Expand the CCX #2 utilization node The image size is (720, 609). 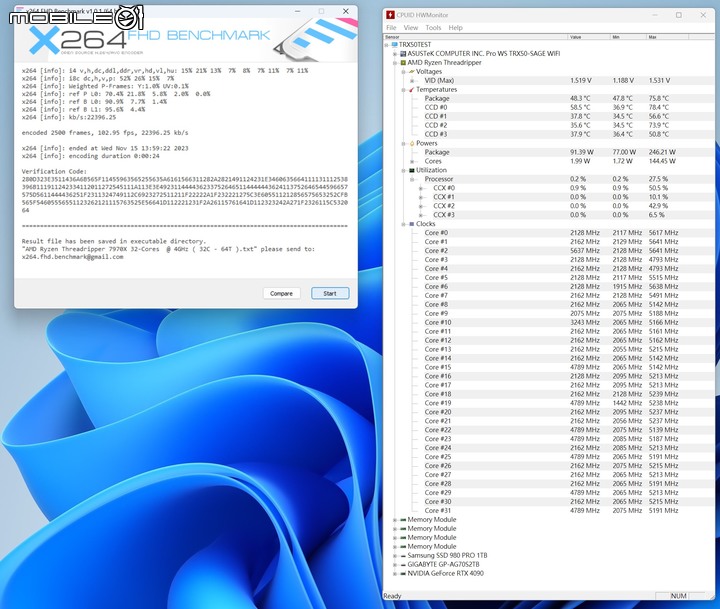421,206
